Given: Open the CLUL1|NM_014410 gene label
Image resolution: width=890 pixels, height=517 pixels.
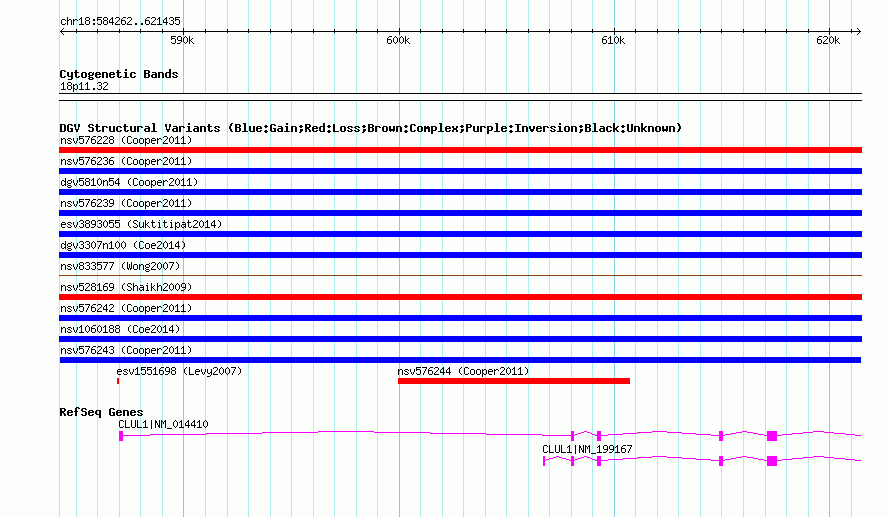Looking at the screenshot, I should [x=163, y=424].
